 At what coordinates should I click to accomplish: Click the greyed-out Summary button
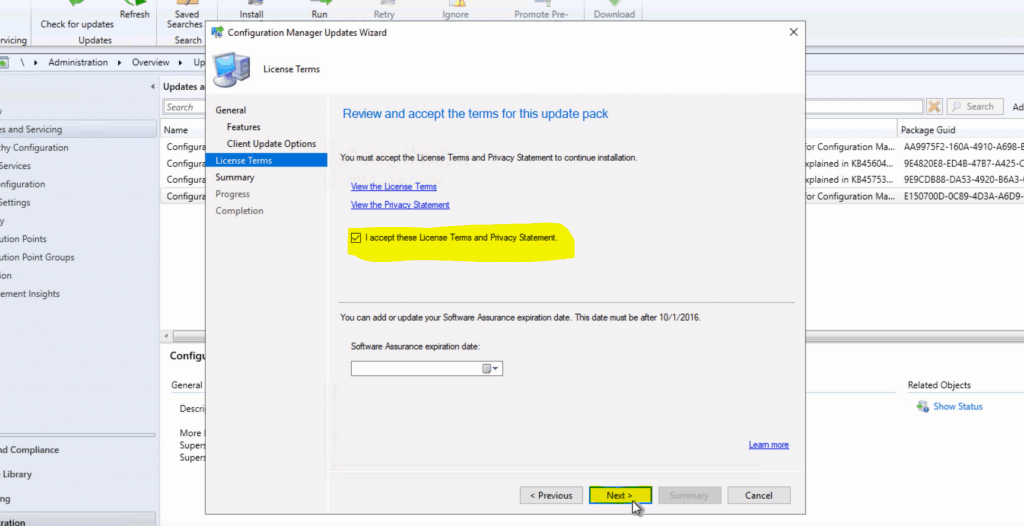coord(689,495)
